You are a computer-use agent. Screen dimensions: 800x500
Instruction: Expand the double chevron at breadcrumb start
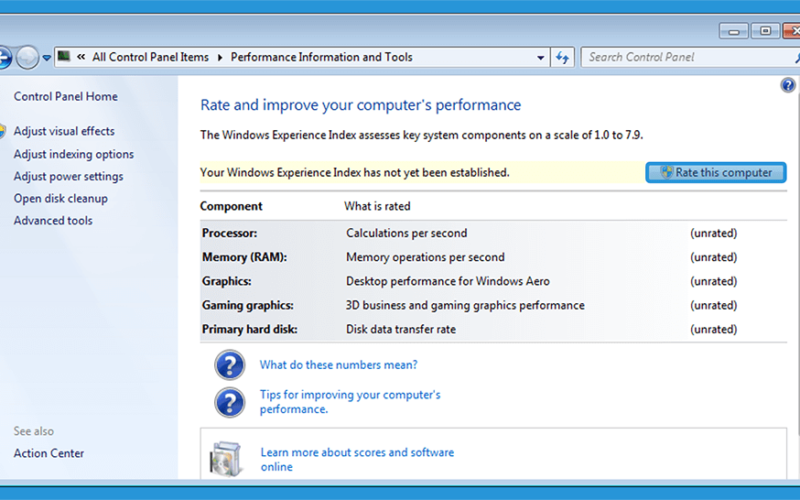point(81,57)
